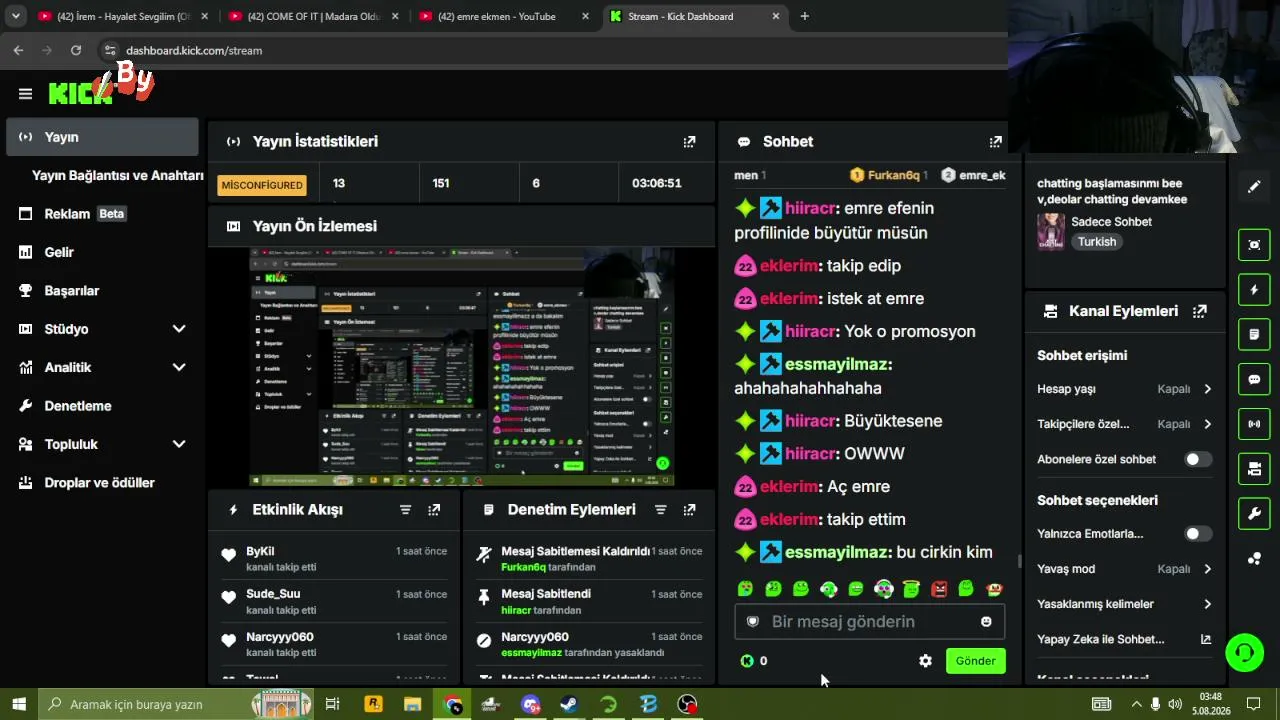The width and height of the screenshot is (1280, 720).
Task: Click the green Gönder send button
Action: (x=975, y=661)
